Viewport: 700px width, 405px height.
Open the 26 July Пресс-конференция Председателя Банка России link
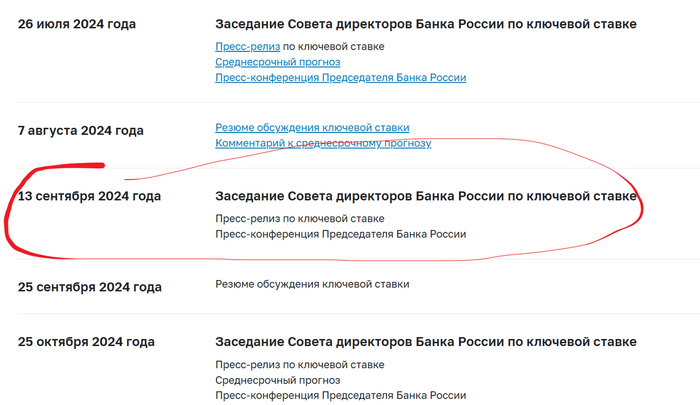pyautogui.click(x=341, y=78)
